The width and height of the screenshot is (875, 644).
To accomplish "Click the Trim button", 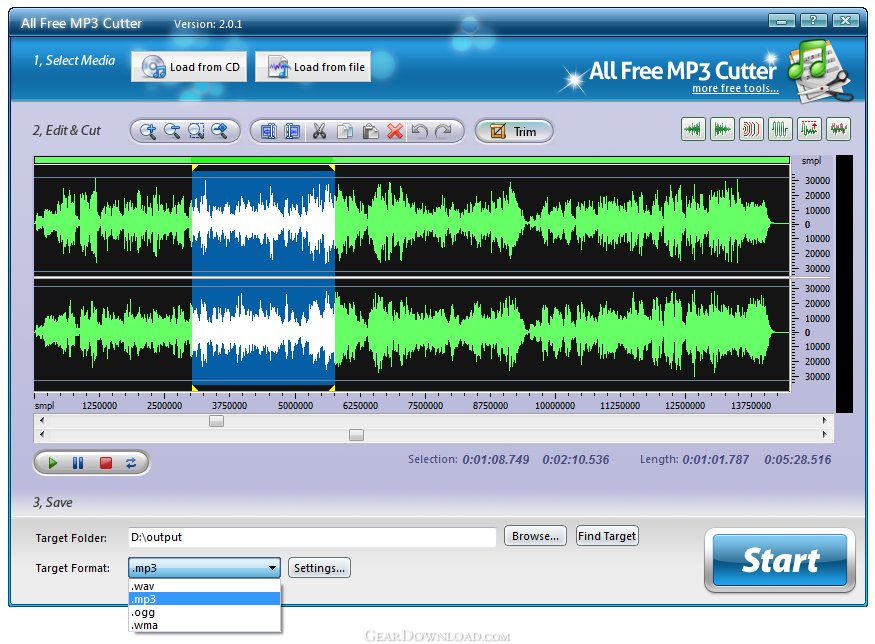I will coord(514,131).
